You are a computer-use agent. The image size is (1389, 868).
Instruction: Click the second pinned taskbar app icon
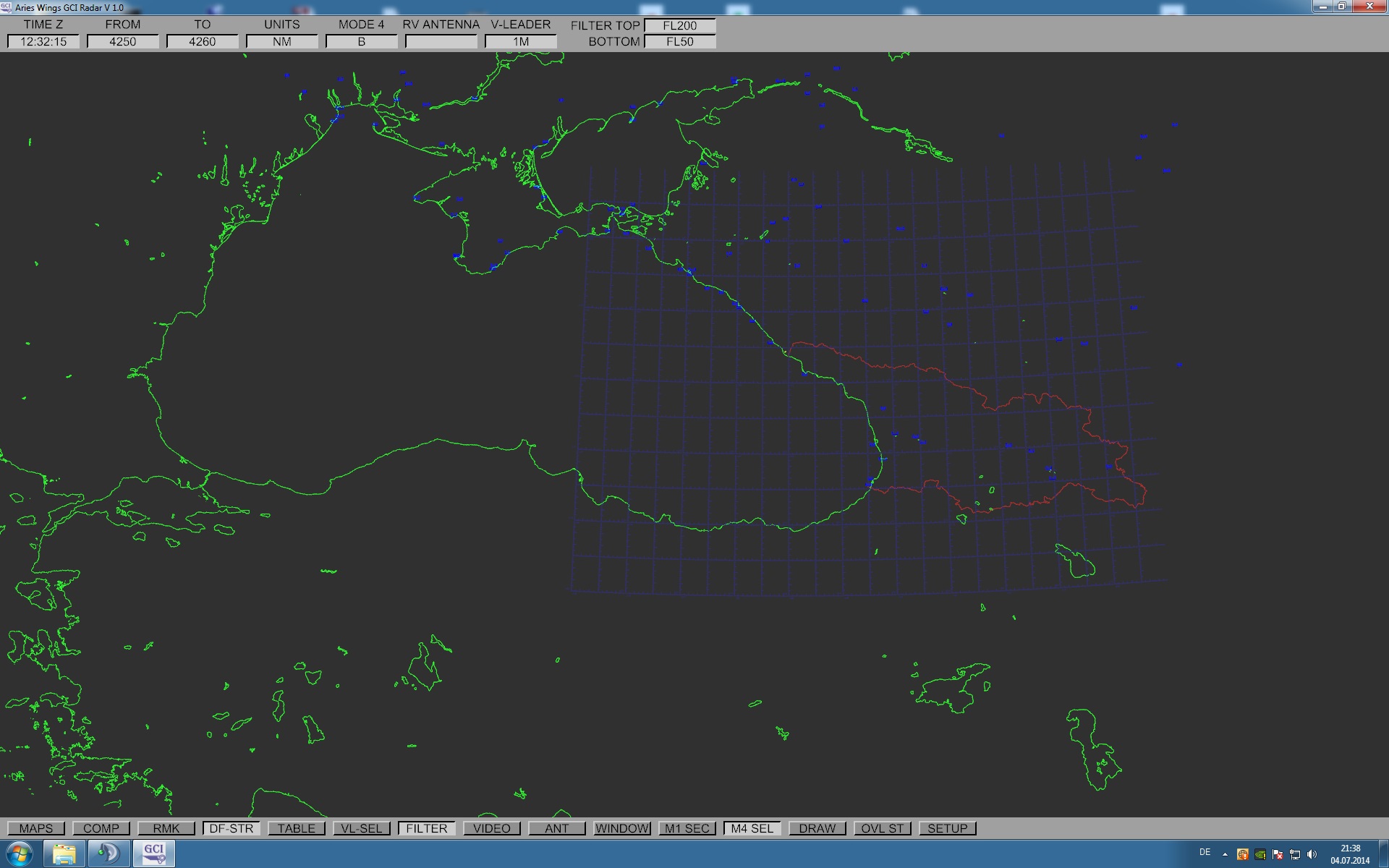click(x=109, y=854)
